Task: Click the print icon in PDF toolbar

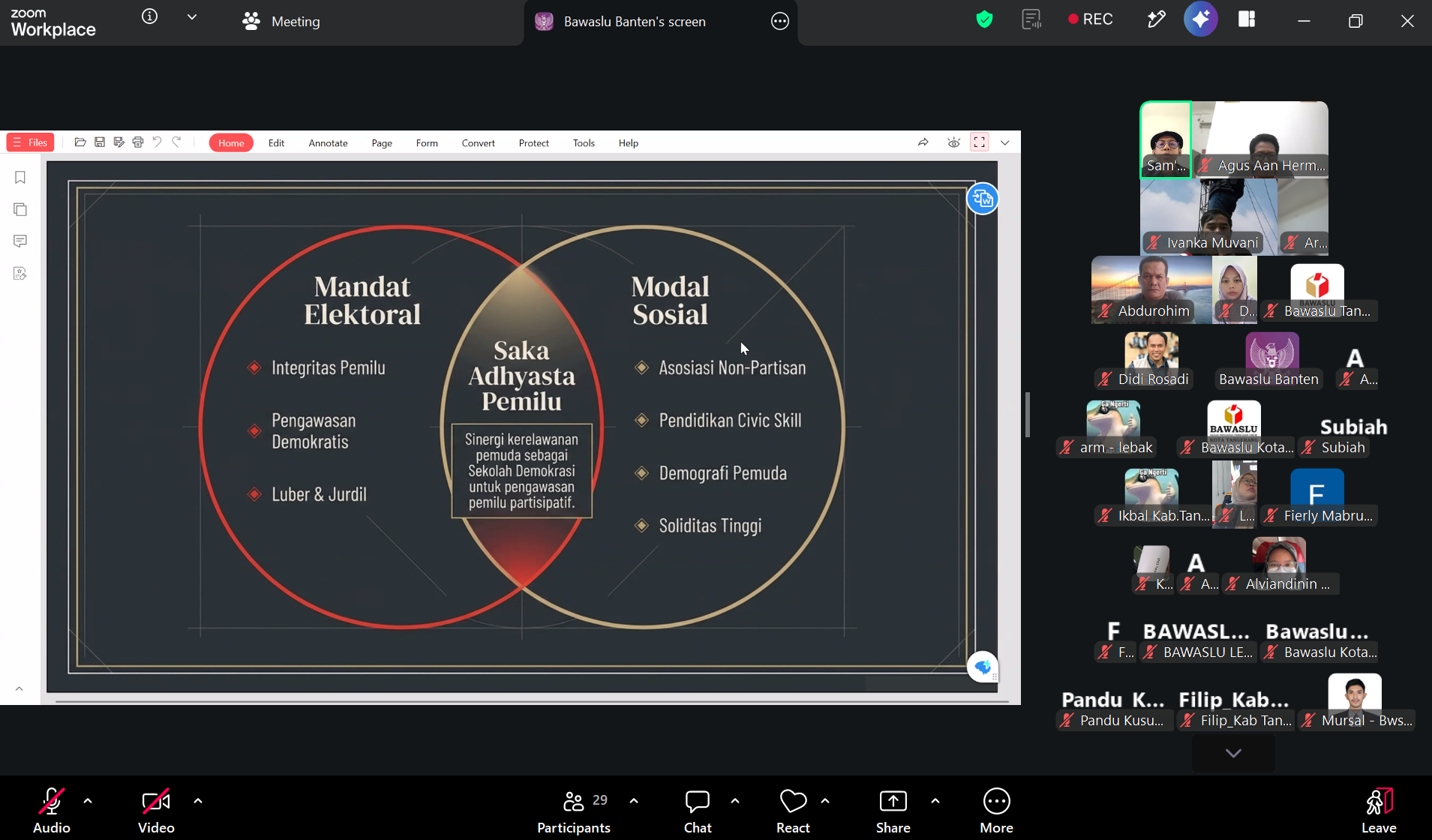Action: click(x=138, y=142)
